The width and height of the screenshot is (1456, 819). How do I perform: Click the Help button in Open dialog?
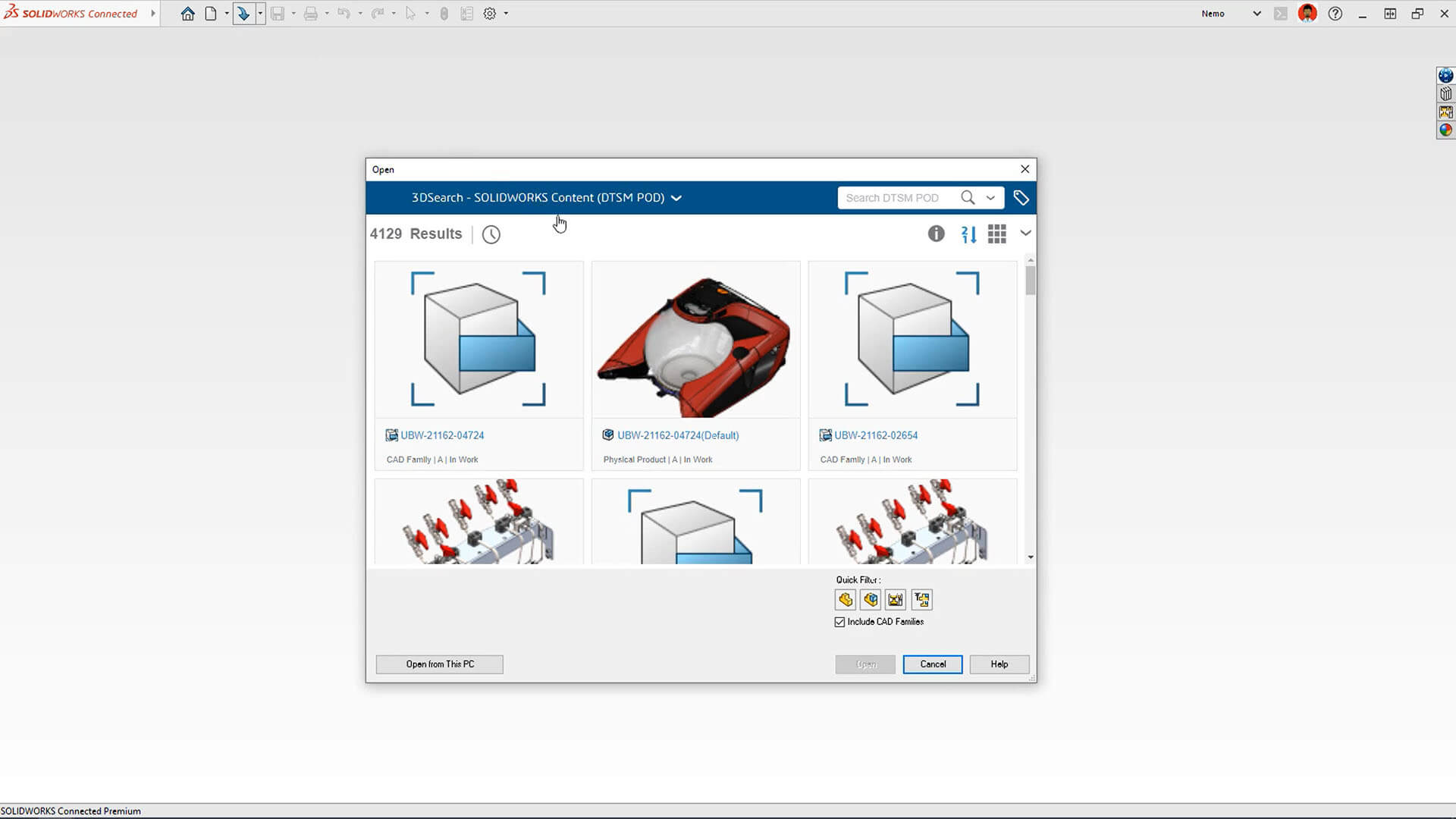coord(999,664)
